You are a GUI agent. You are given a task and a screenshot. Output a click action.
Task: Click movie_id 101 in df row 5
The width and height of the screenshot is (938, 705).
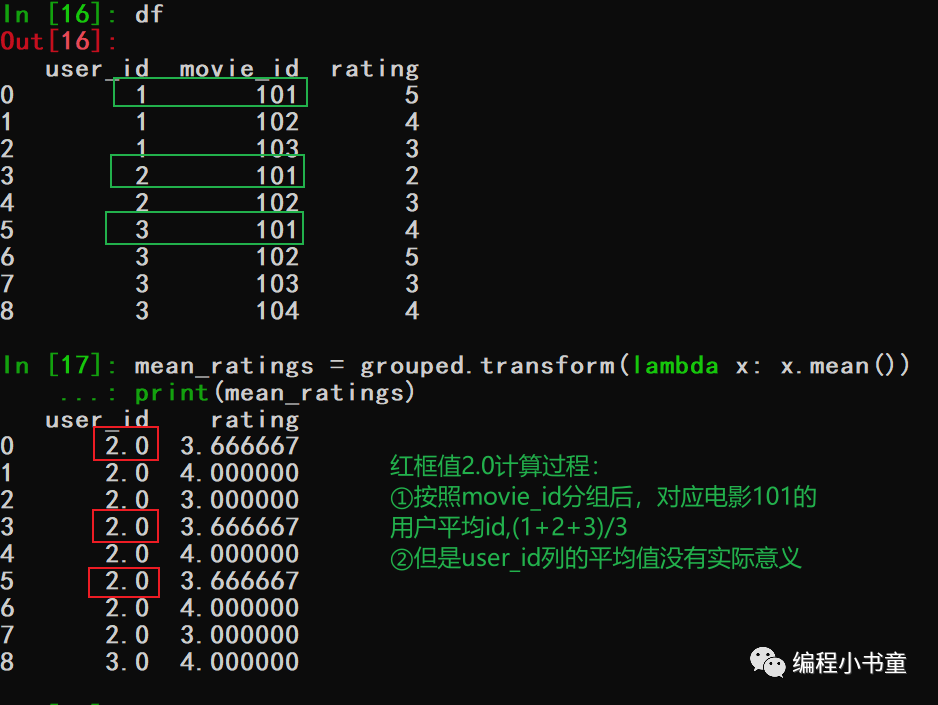pyautogui.click(x=277, y=230)
